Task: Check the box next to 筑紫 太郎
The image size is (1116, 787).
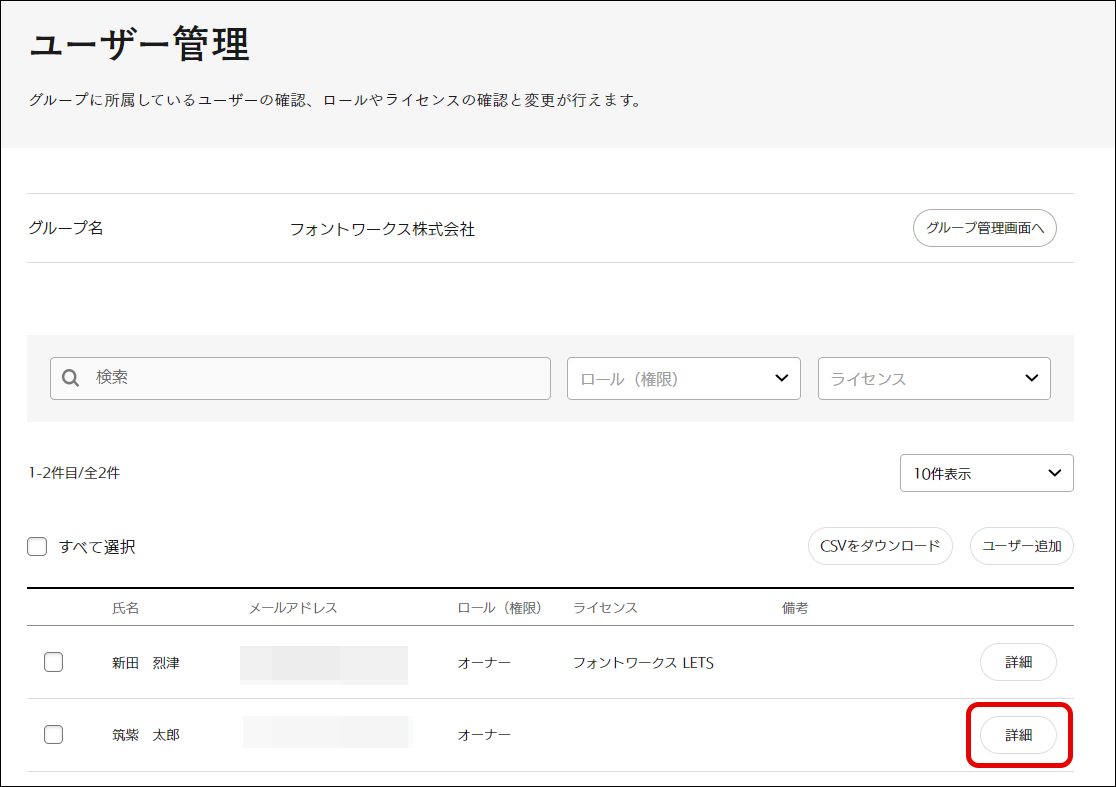Action: pyautogui.click(x=54, y=735)
